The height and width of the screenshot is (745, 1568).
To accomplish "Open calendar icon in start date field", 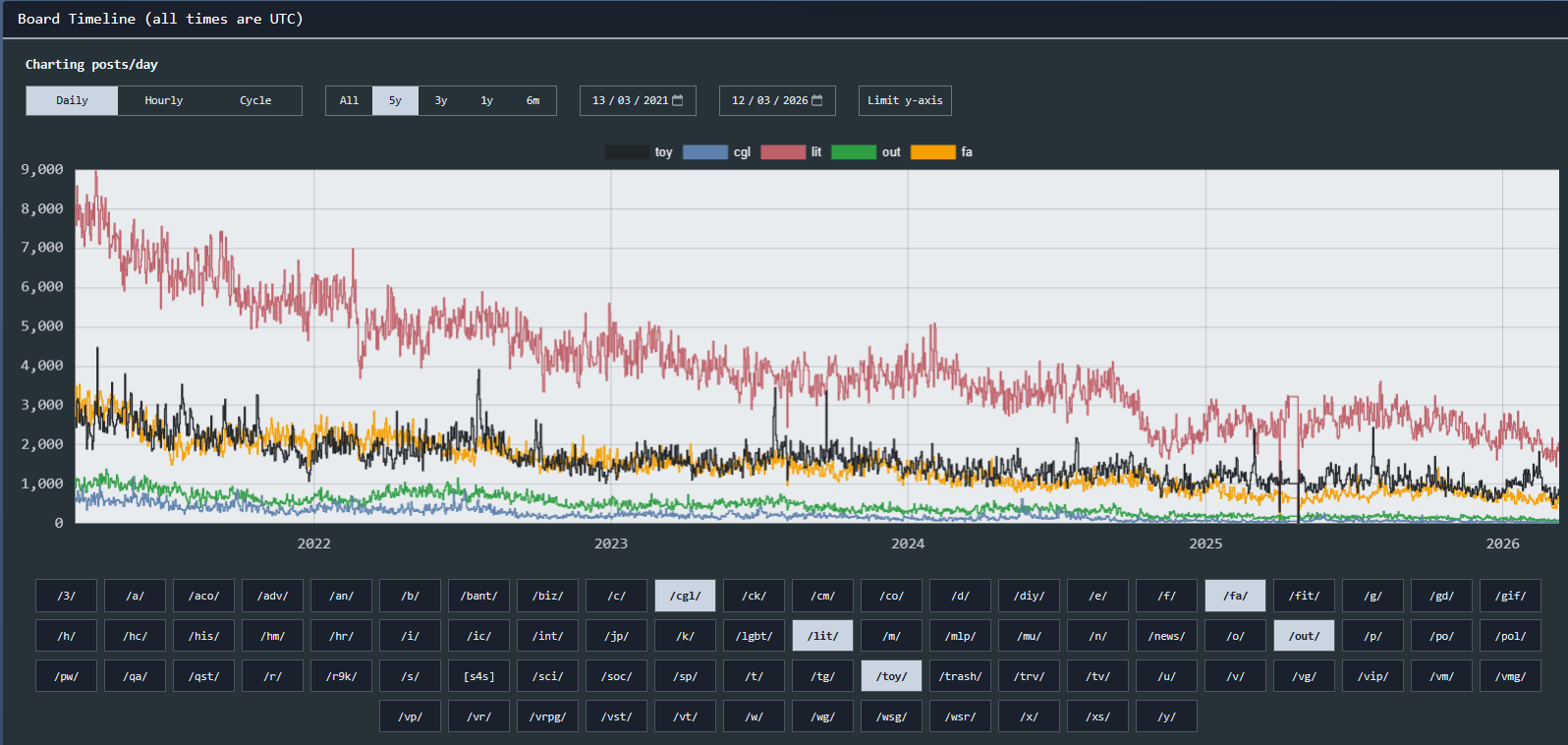I will point(677,100).
